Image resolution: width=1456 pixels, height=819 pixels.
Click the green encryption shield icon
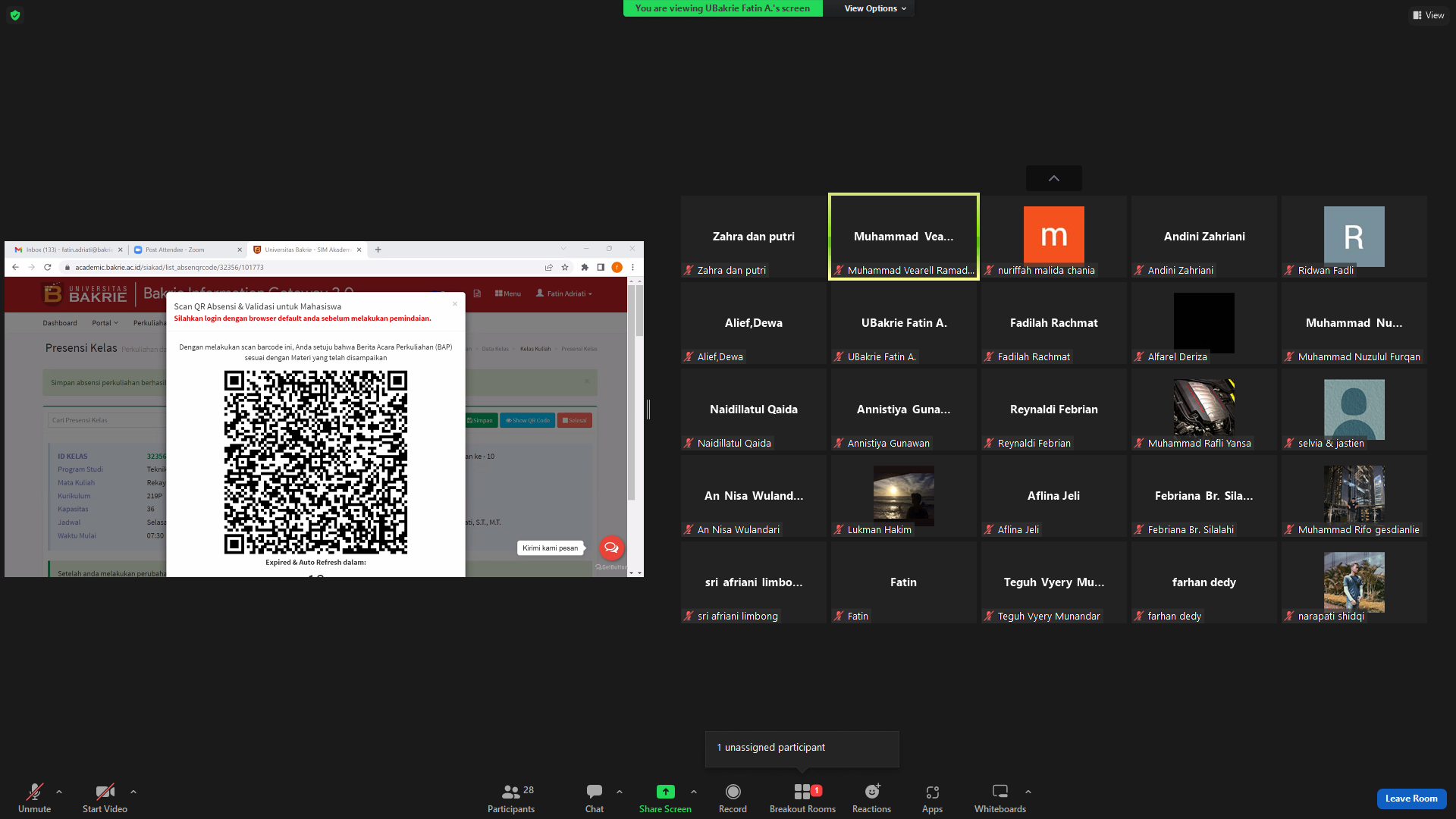click(x=15, y=15)
